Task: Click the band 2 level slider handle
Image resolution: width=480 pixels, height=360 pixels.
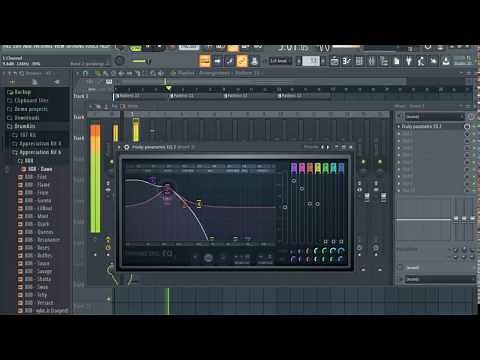Action: pos(302,189)
